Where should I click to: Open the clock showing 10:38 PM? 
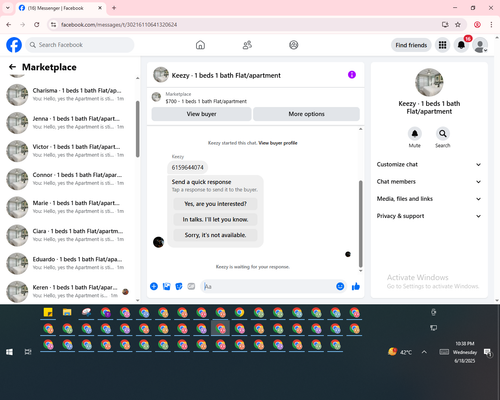(x=465, y=352)
